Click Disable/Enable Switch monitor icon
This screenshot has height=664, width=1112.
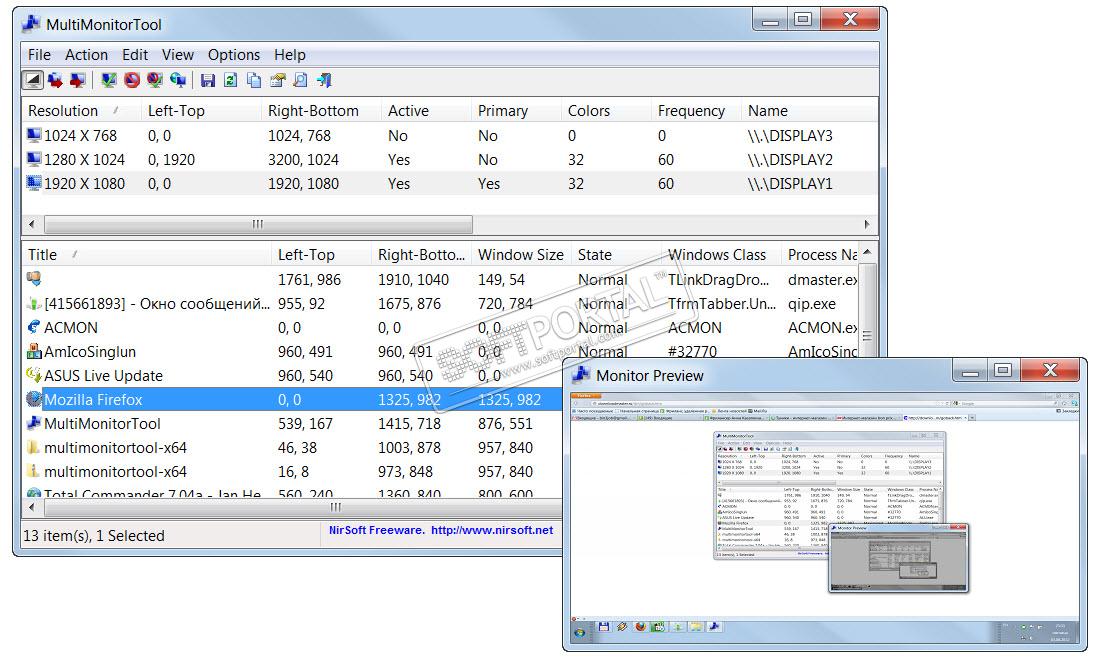click(x=155, y=80)
